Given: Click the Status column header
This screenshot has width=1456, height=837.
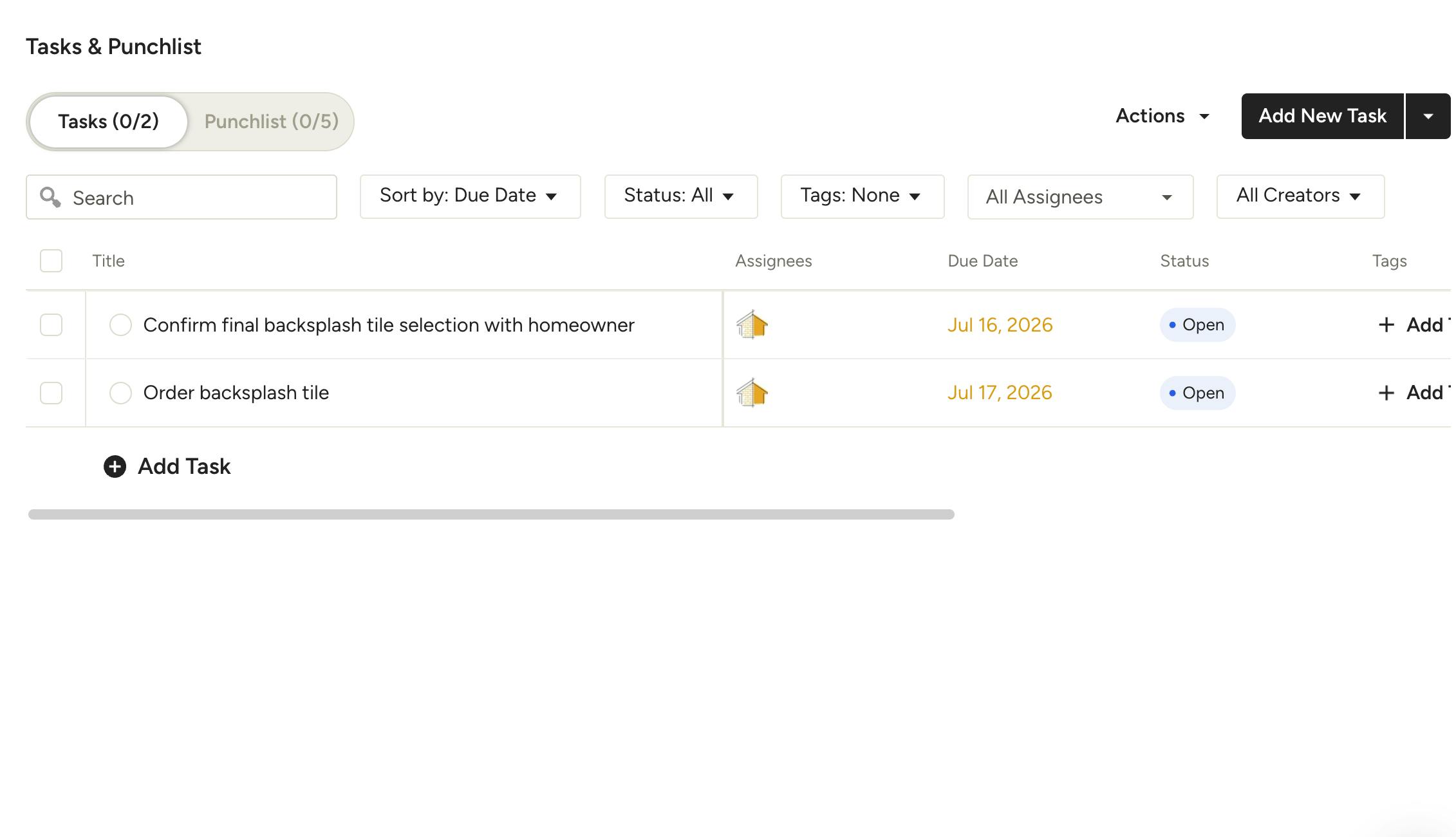Looking at the screenshot, I should coord(1184,261).
